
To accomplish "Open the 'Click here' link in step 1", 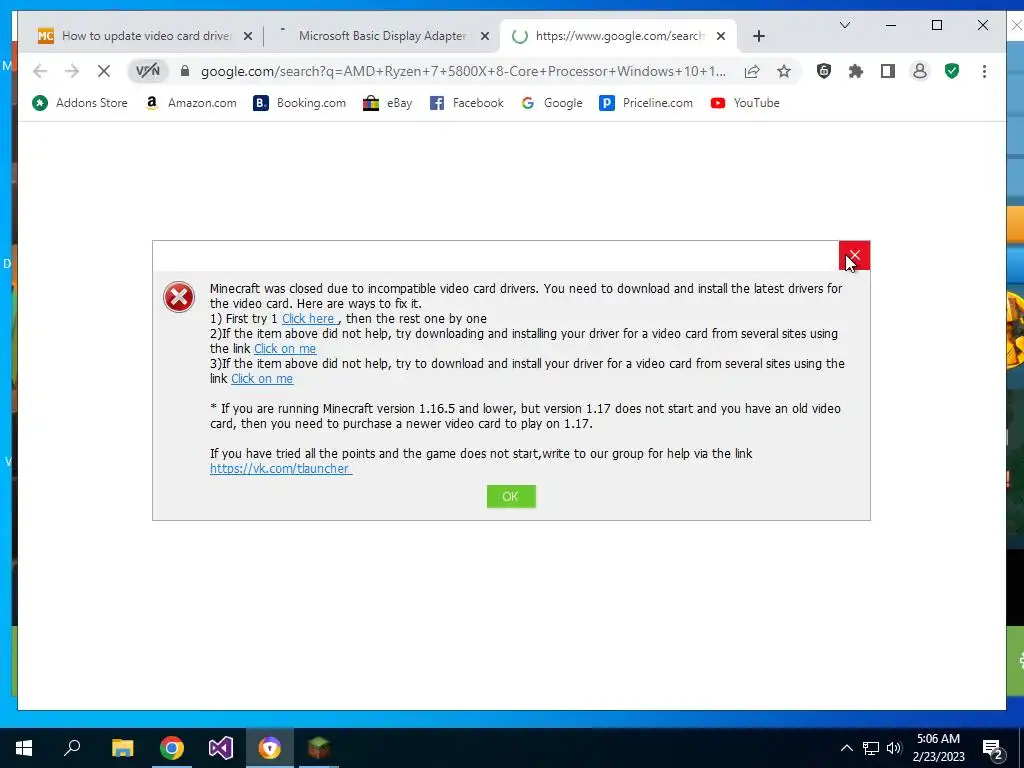I will click(310, 319).
